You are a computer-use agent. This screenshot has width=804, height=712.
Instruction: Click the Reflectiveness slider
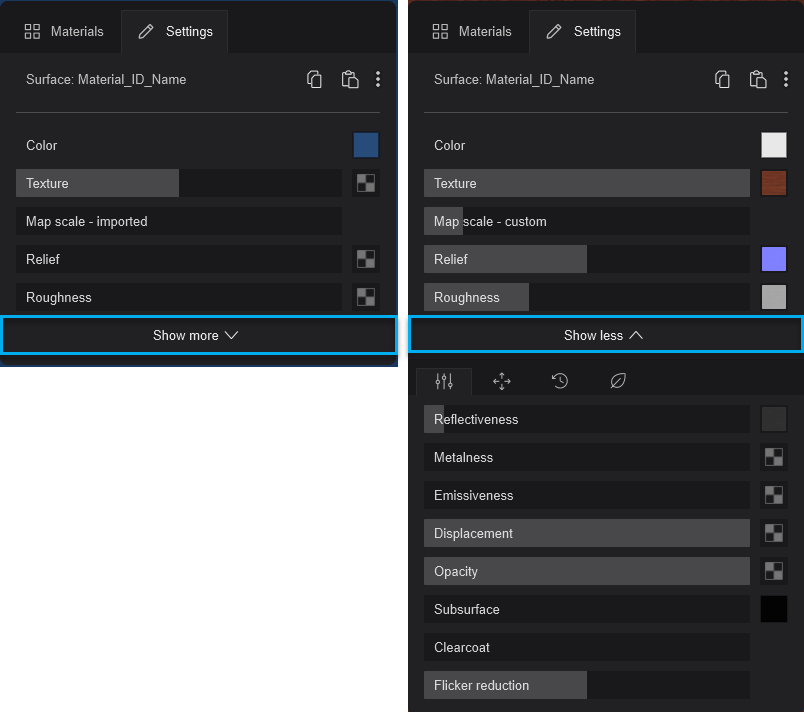587,419
